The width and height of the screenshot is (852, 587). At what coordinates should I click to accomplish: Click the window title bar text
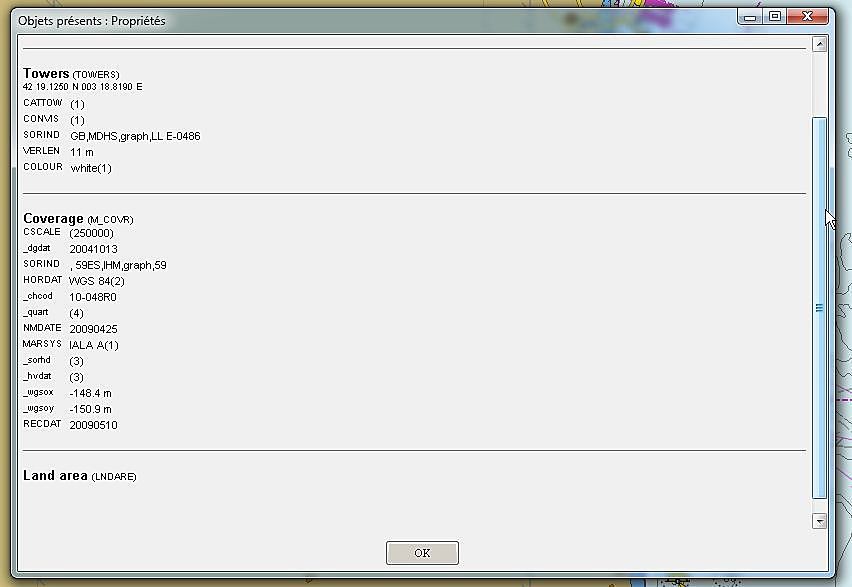(x=92, y=21)
